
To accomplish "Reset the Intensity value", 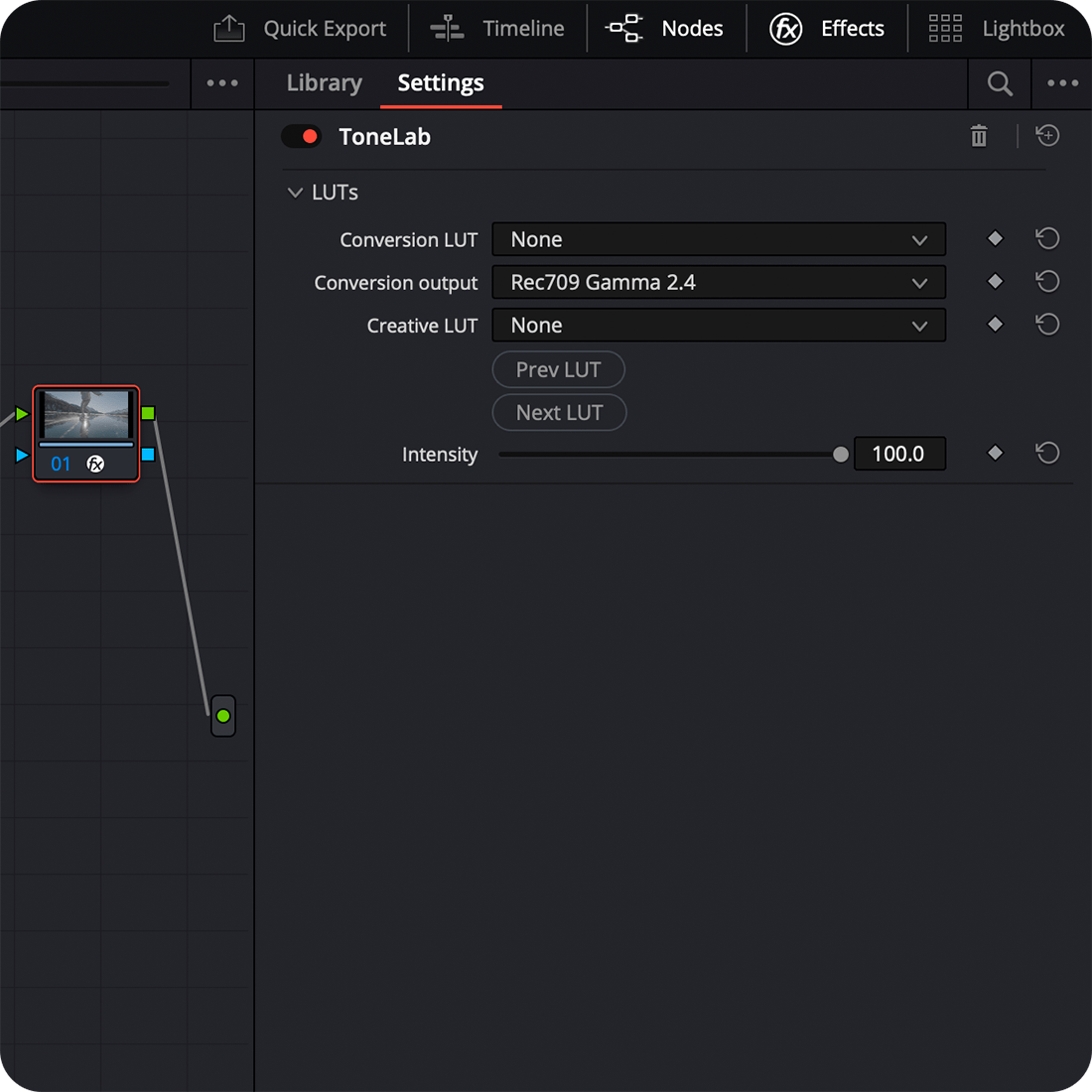I will (x=1047, y=454).
